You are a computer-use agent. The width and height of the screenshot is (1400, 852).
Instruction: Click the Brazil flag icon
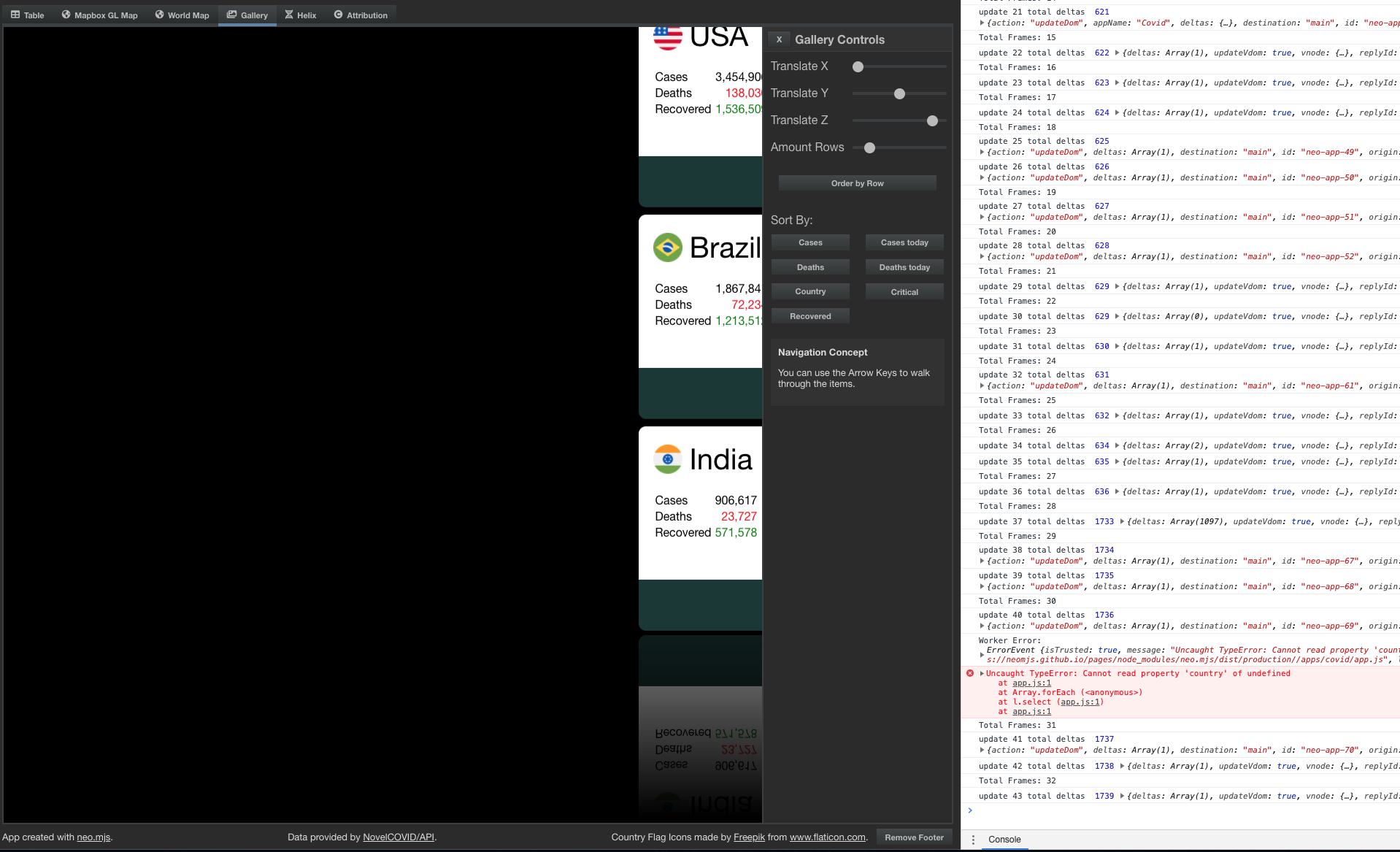click(667, 247)
